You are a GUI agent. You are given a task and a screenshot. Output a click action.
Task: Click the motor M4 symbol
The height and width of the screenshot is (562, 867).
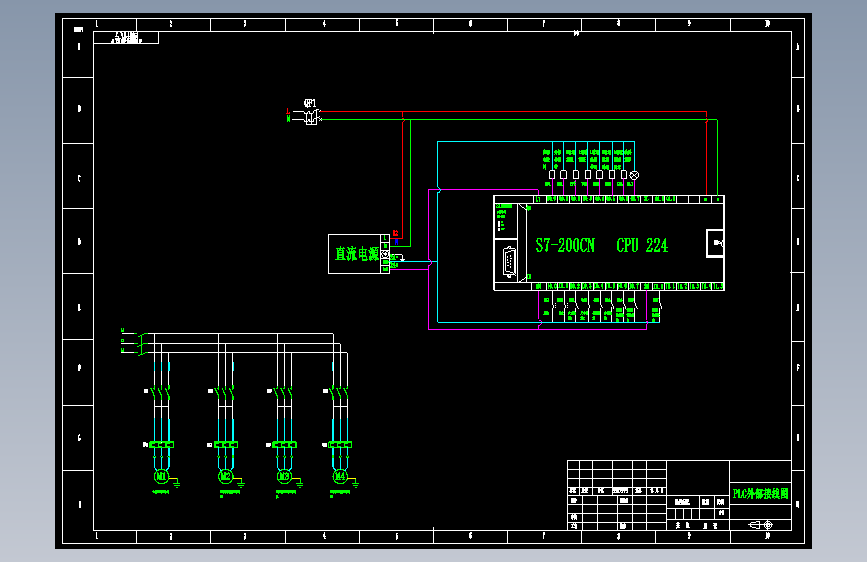[340, 476]
